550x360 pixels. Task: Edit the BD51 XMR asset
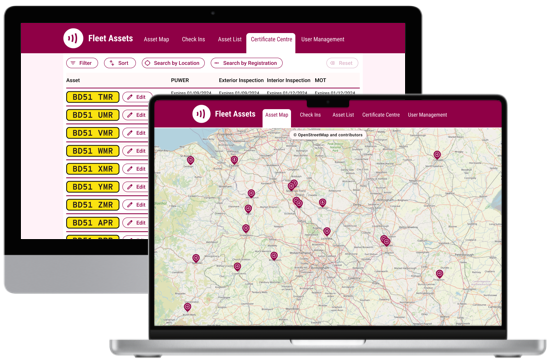136,169
